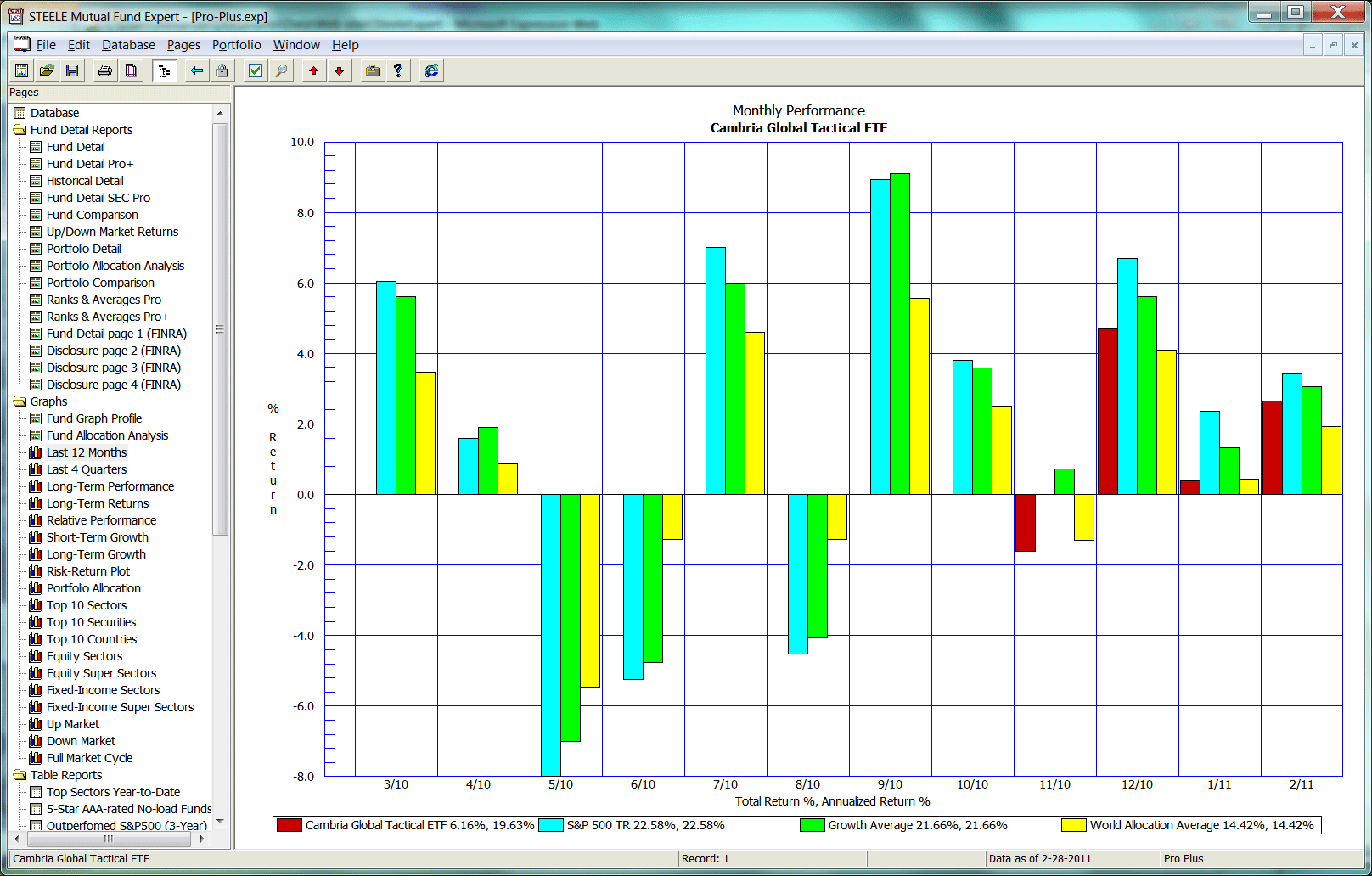Open the File menu
1372x876 pixels.
click(x=46, y=45)
